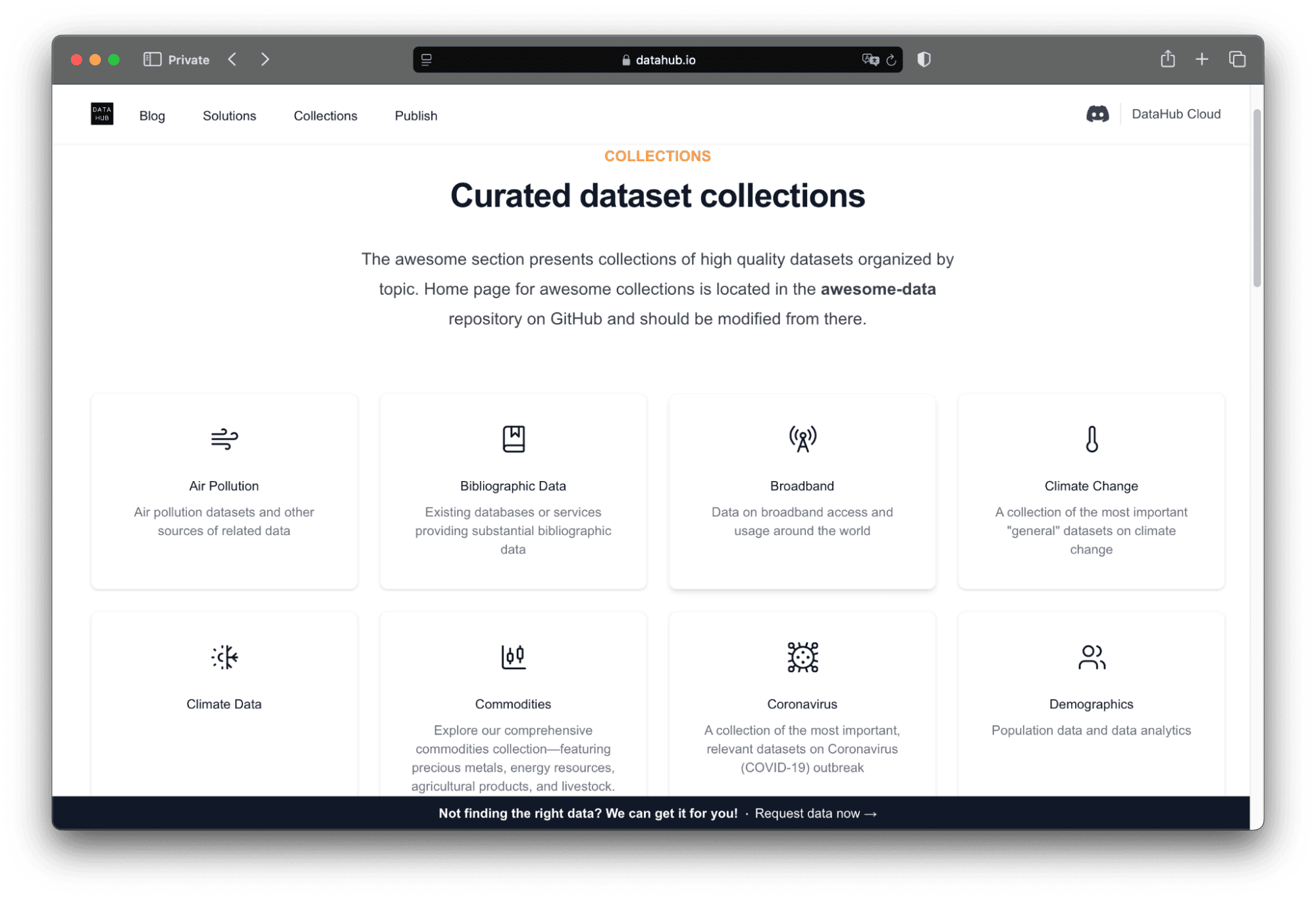This screenshot has width=1316, height=899.
Task: Click the Demographics people icon
Action: click(x=1091, y=656)
